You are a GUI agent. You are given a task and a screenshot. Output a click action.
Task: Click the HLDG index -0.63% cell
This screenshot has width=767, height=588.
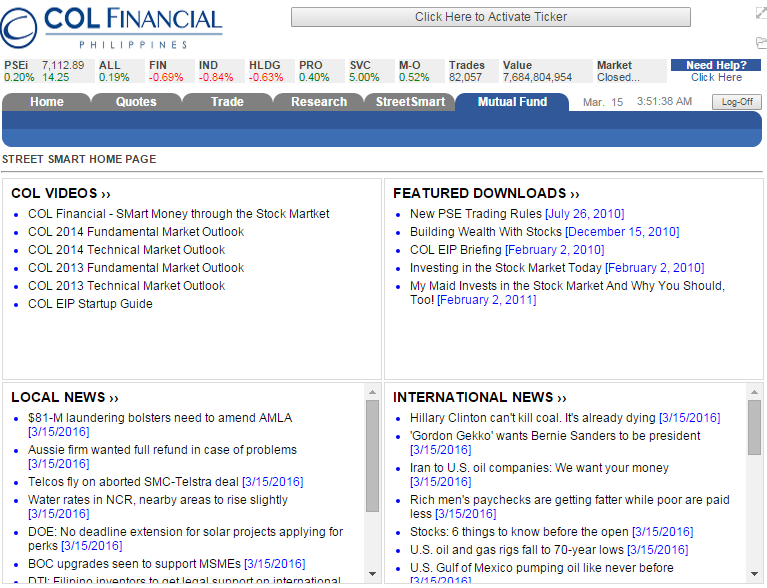271,71
